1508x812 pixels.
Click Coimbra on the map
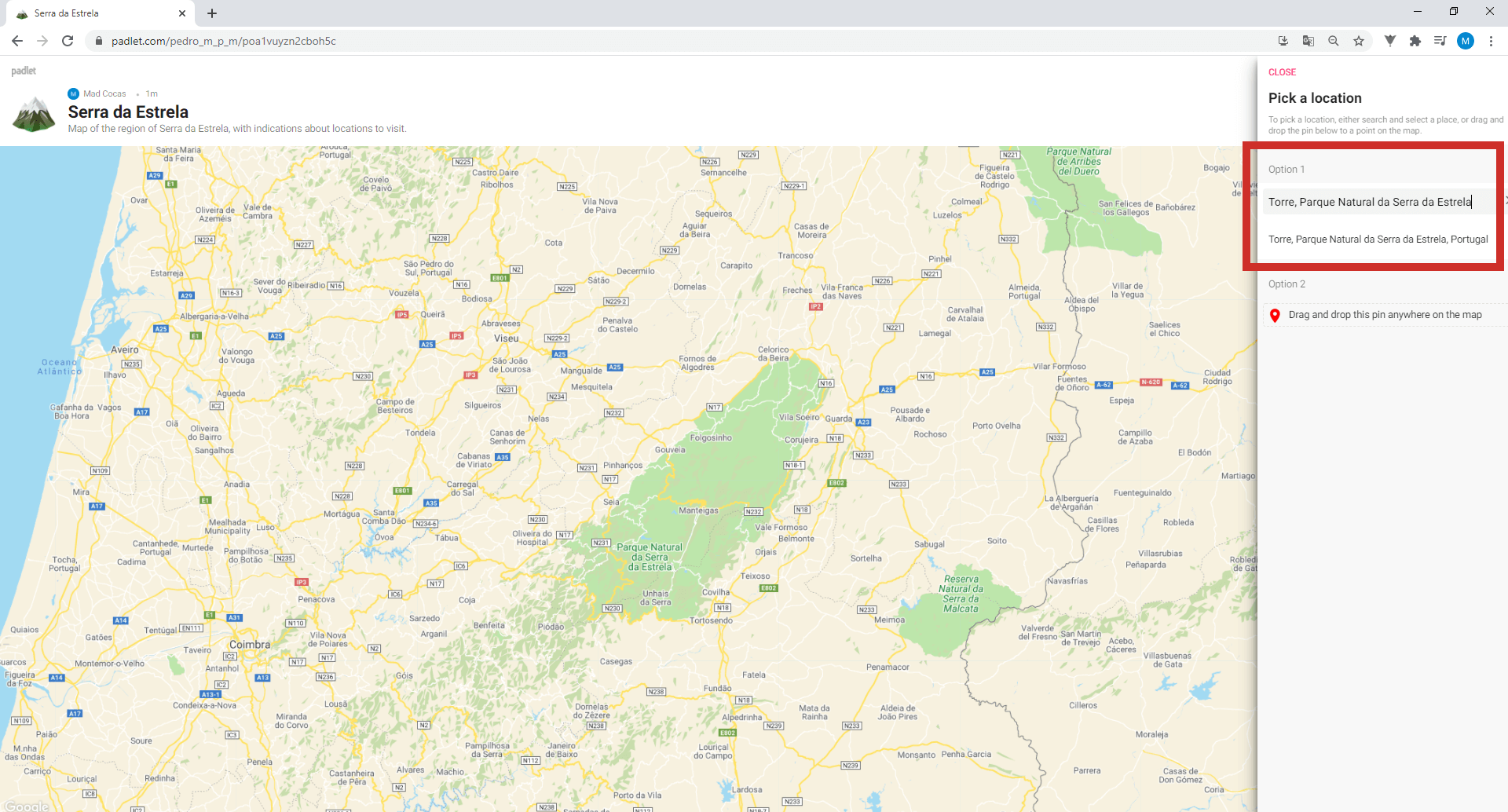pyautogui.click(x=250, y=645)
